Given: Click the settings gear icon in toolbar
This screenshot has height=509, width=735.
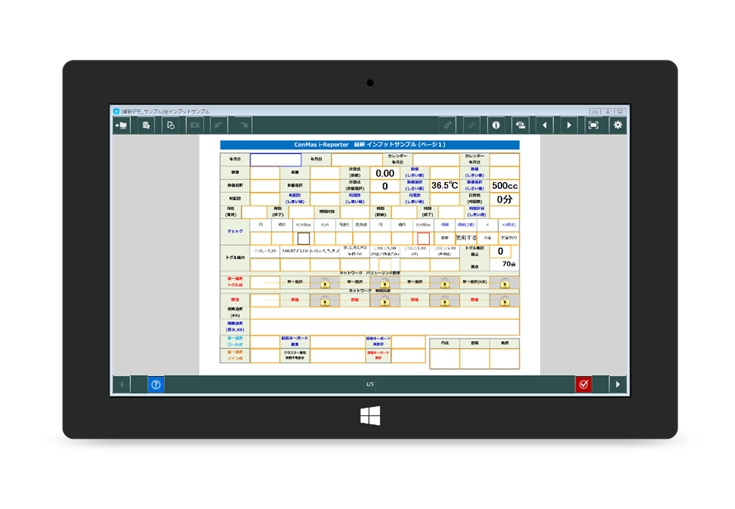Looking at the screenshot, I should coord(618,125).
